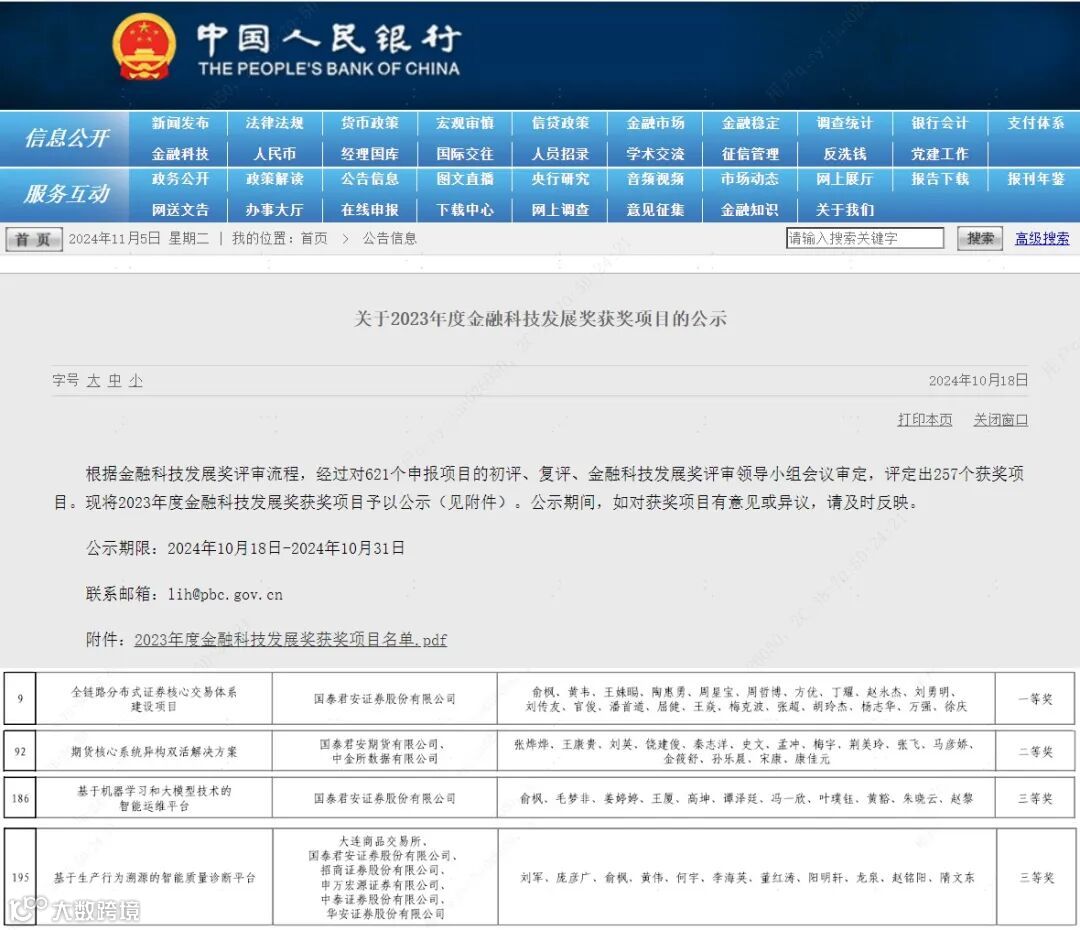The width and height of the screenshot is (1080, 930).
Task: Open 网送文告 menu item
Action: [180, 209]
